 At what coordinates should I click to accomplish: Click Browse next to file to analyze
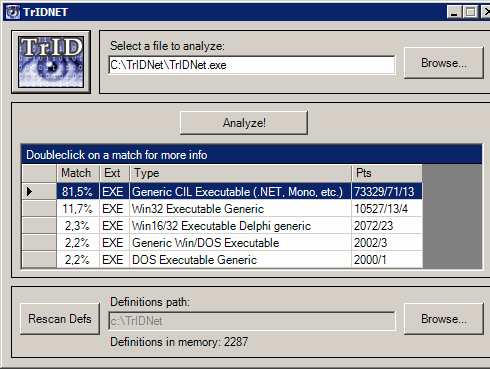[x=444, y=63]
